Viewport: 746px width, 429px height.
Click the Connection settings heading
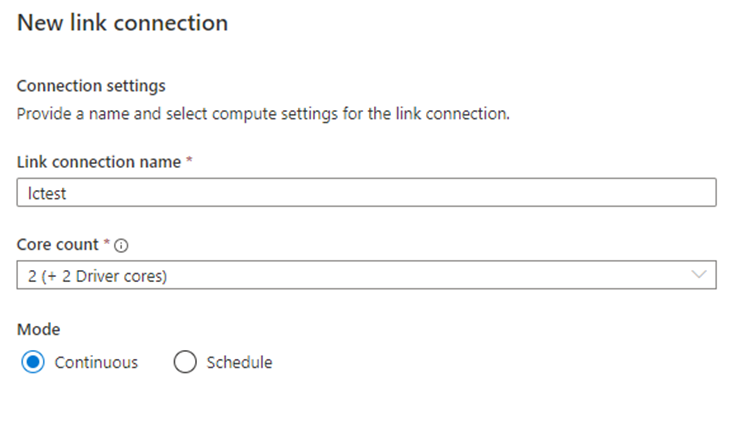[91, 86]
